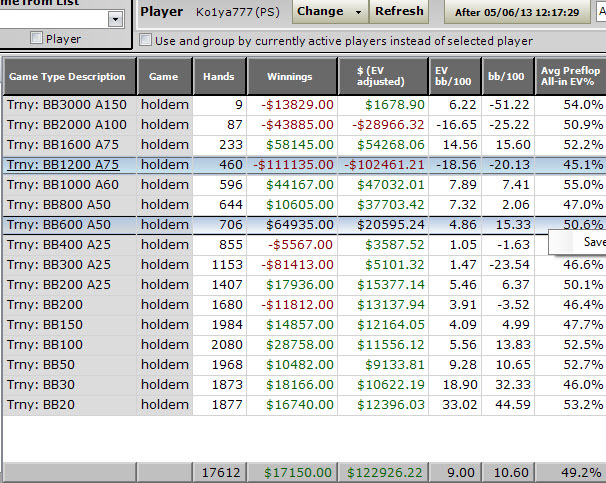
Task: Choose Save from the context menu
Action: click(x=593, y=241)
